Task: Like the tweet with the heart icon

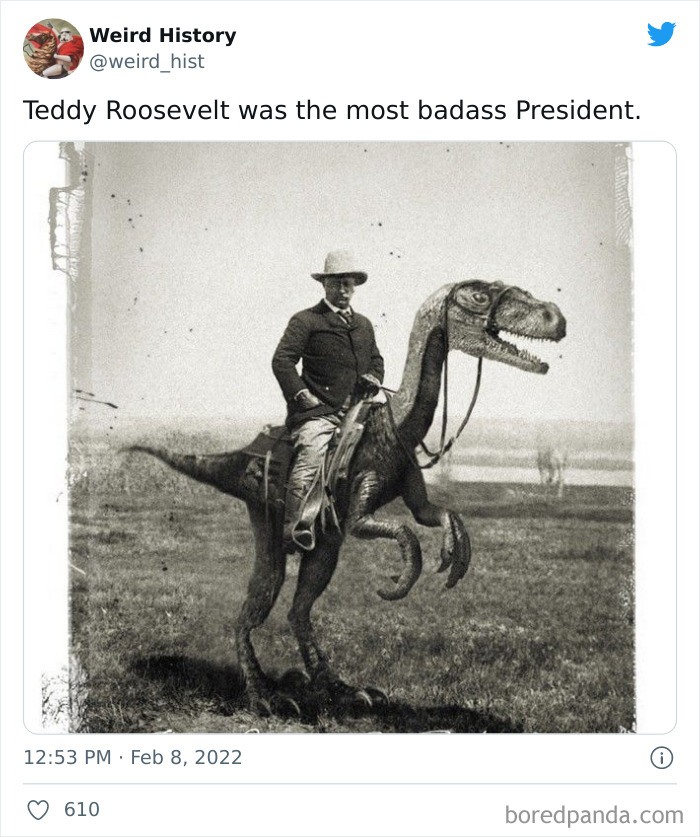Action: pos(38,810)
